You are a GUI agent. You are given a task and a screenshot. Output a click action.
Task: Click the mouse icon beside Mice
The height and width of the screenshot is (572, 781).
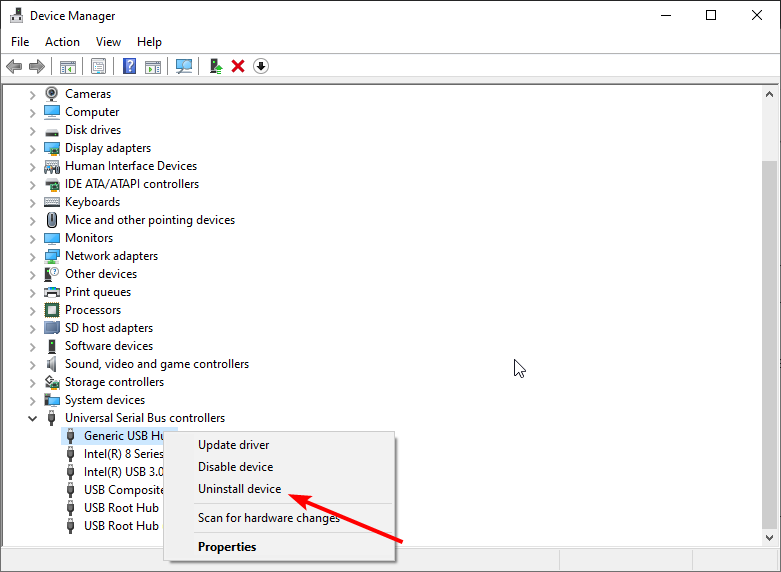pyautogui.click(x=52, y=220)
